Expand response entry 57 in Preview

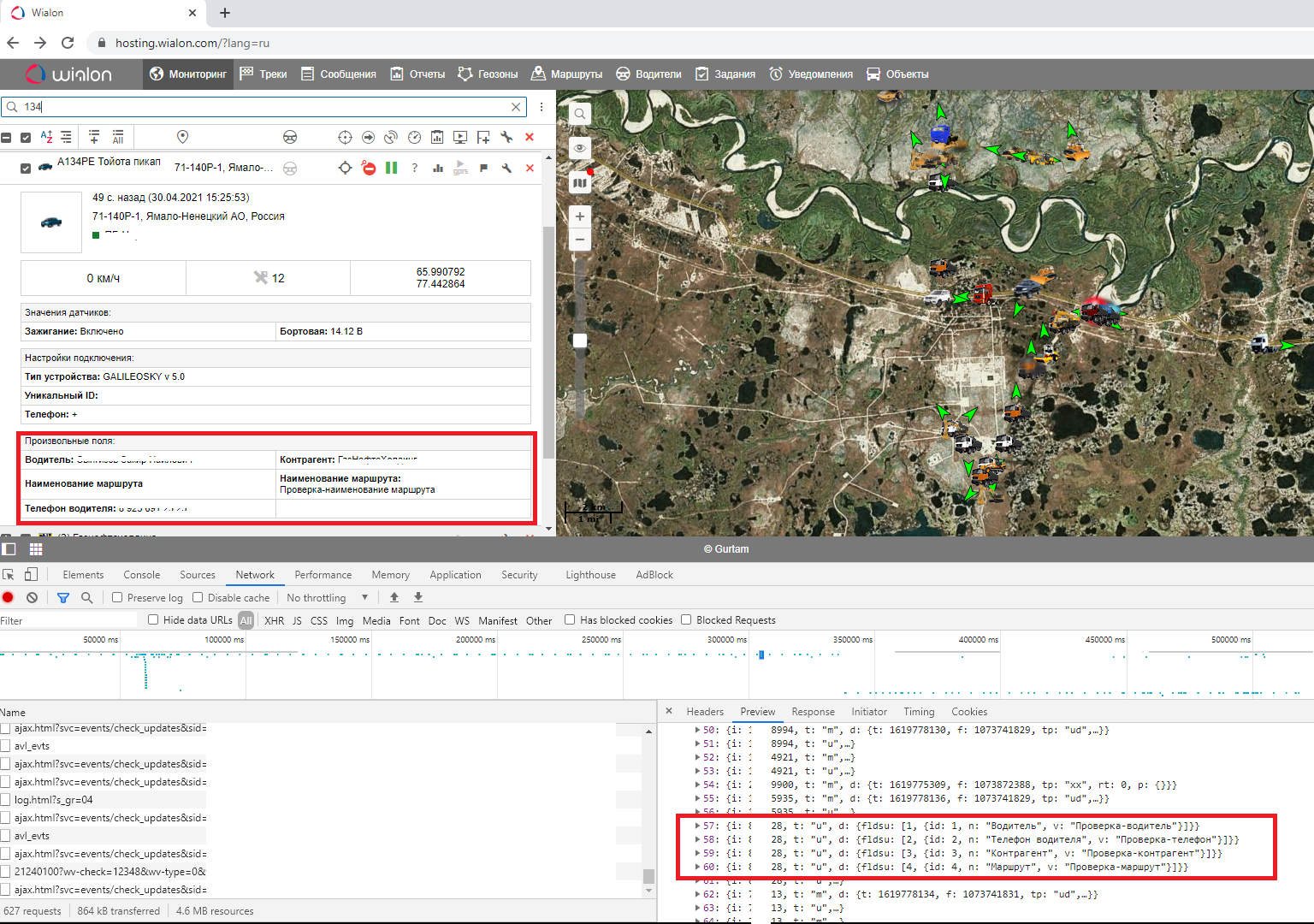coord(698,826)
